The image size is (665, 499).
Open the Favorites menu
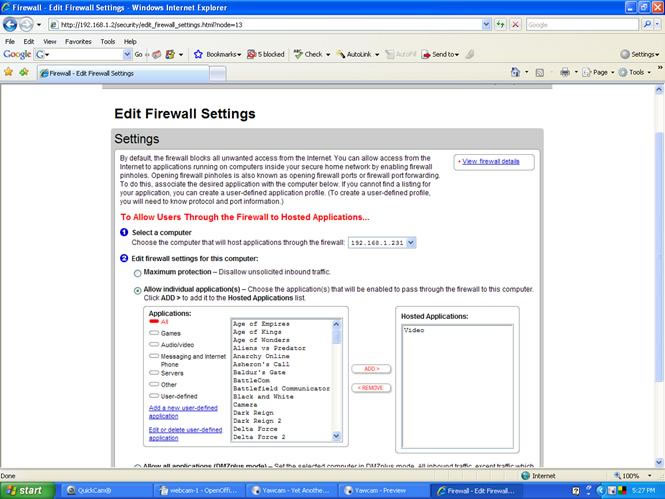click(x=78, y=41)
